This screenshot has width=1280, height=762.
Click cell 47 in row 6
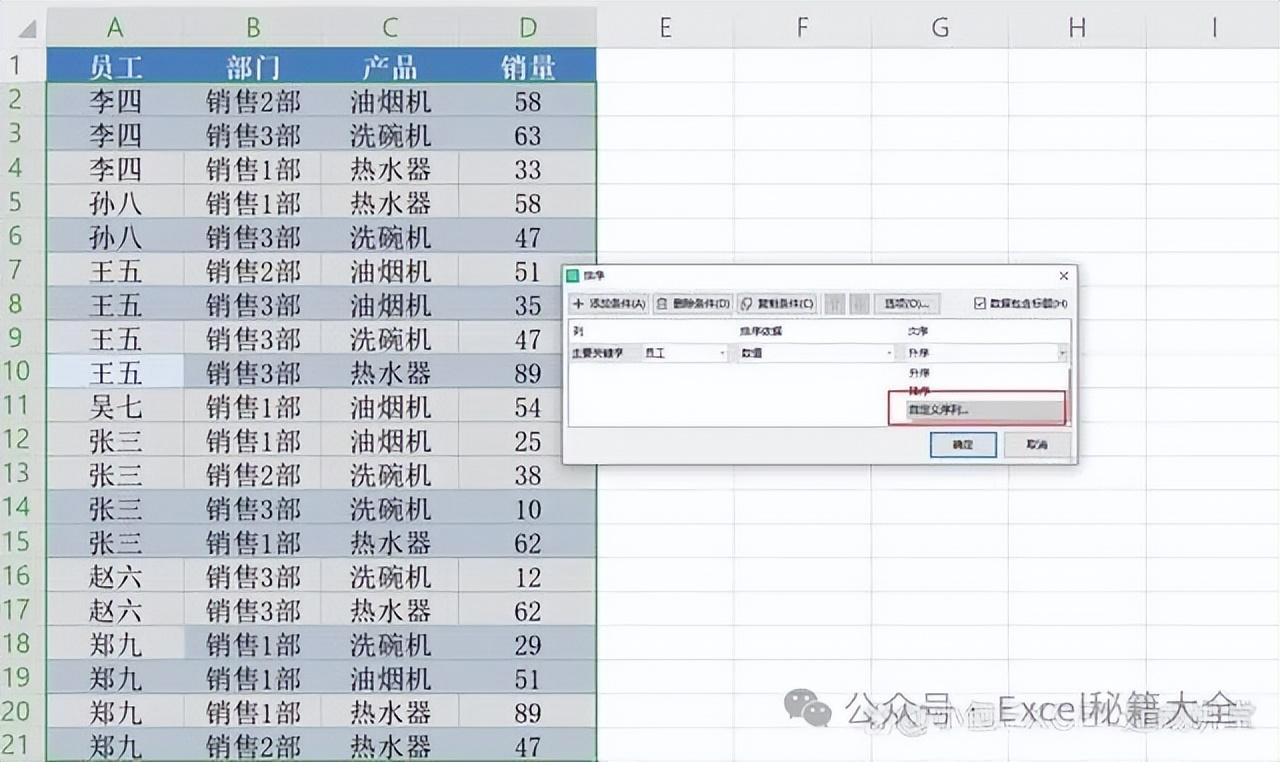point(528,236)
